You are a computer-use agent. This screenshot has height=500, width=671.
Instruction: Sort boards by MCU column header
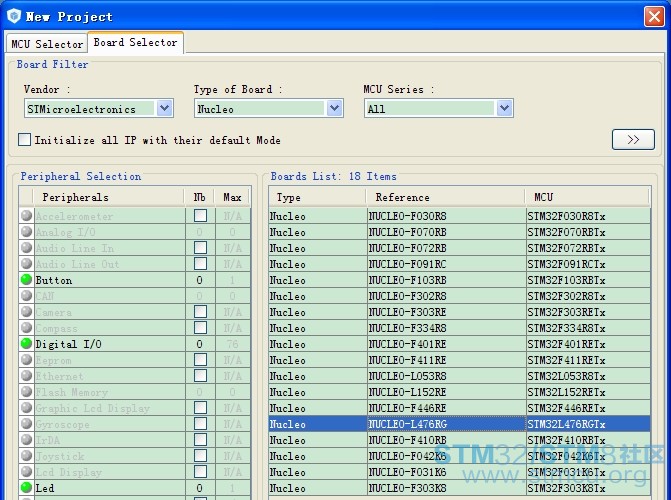(x=588, y=197)
